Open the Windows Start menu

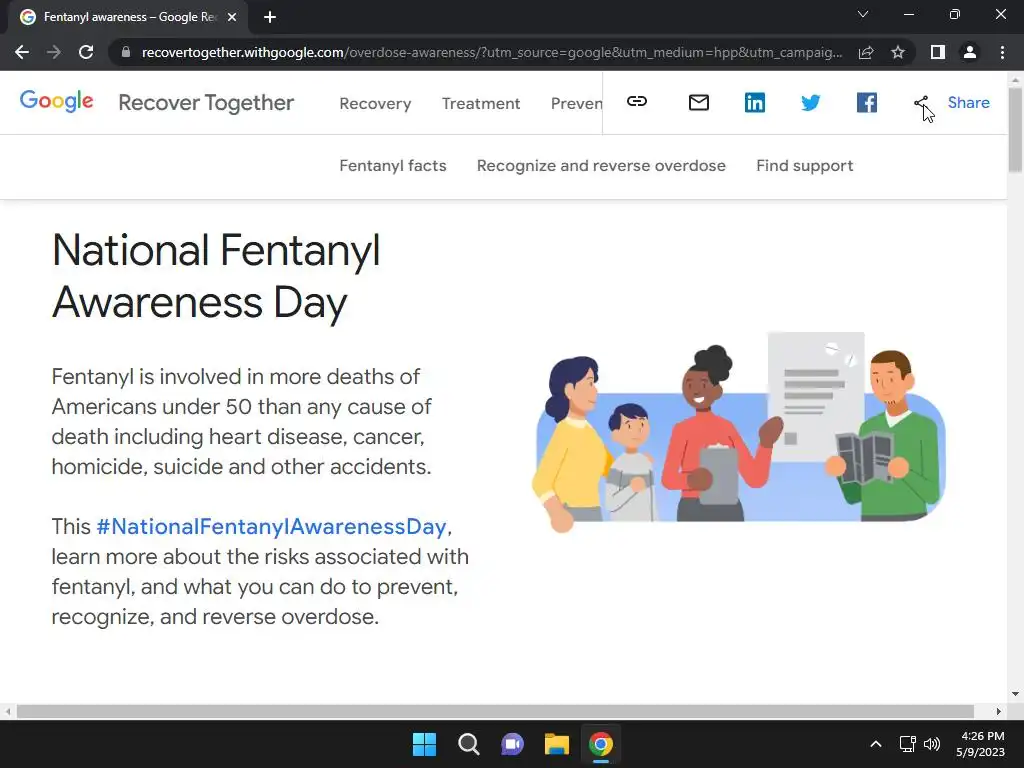point(424,744)
